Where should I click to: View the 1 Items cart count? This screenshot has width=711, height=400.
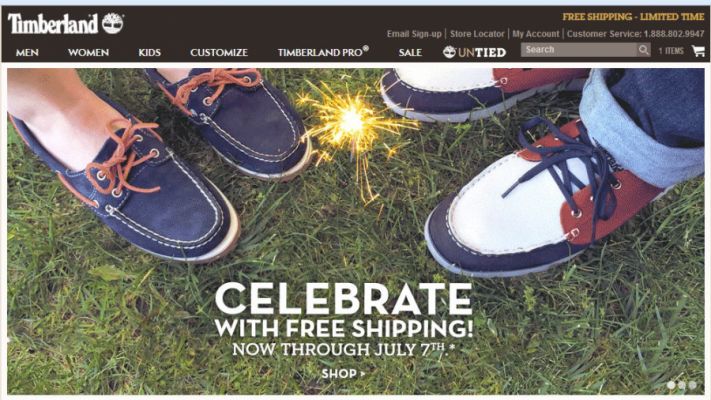[x=671, y=51]
